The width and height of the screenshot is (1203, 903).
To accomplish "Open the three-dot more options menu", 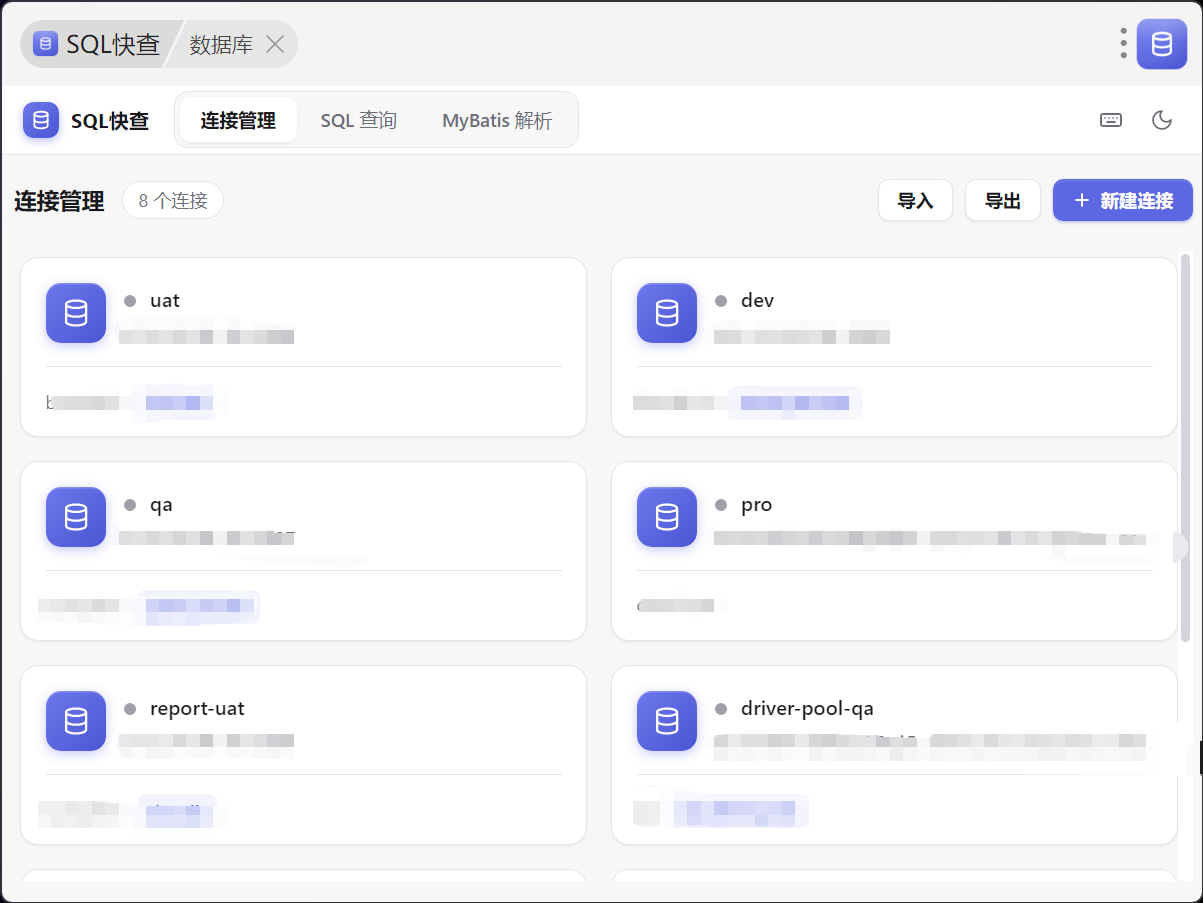I will click(1124, 43).
